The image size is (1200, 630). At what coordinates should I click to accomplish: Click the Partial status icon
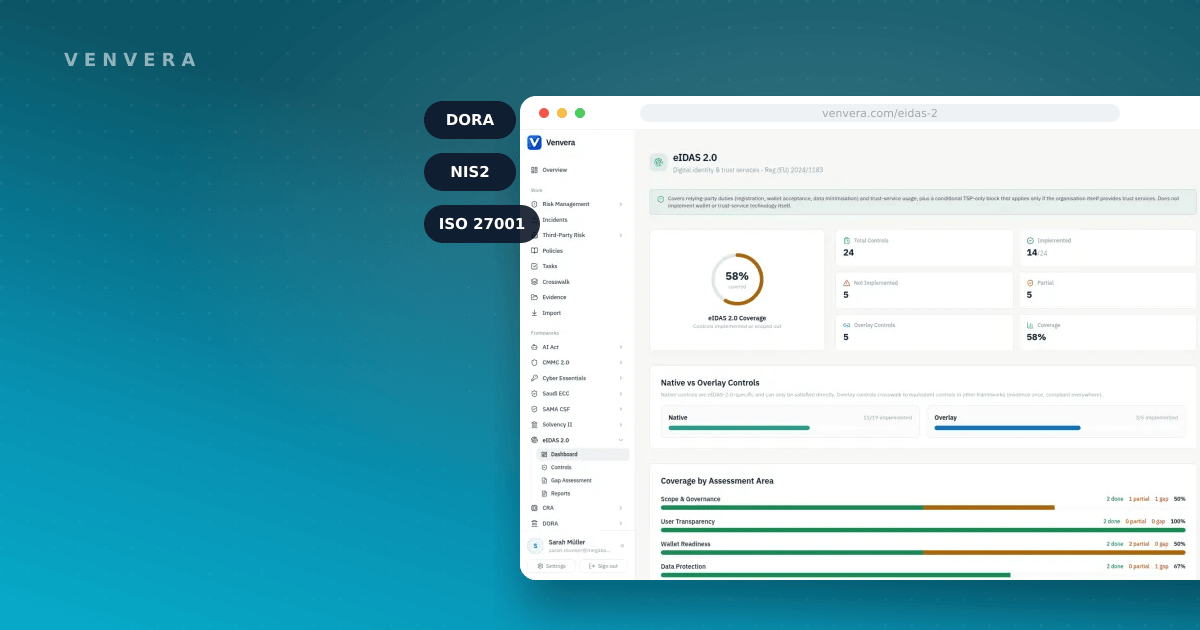tap(1030, 283)
